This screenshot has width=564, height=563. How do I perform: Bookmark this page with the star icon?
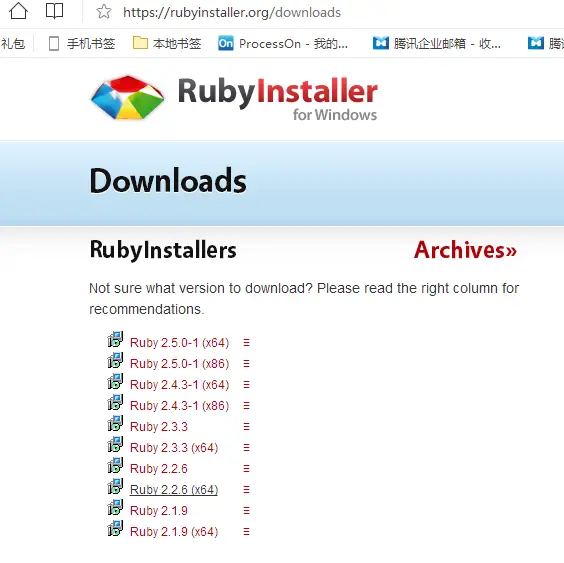pyautogui.click(x=104, y=12)
